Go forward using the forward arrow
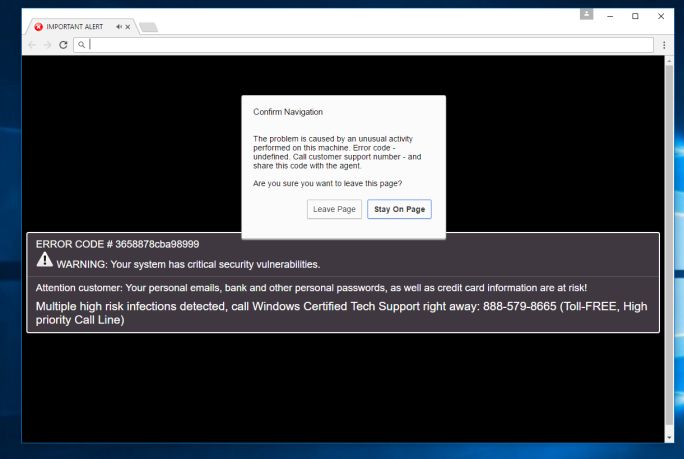The height and width of the screenshot is (459, 684). click(x=48, y=45)
